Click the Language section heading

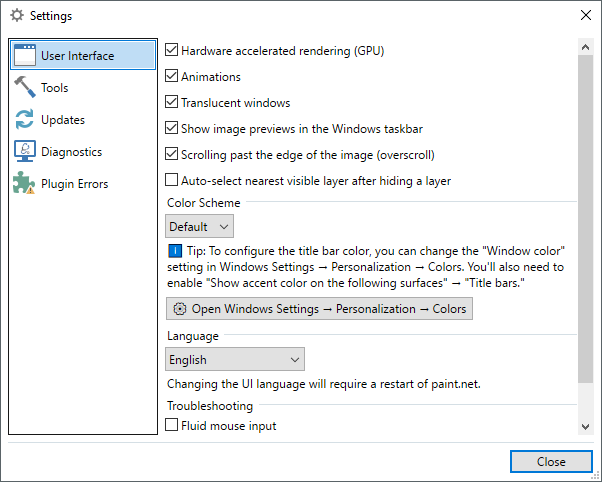click(x=193, y=336)
